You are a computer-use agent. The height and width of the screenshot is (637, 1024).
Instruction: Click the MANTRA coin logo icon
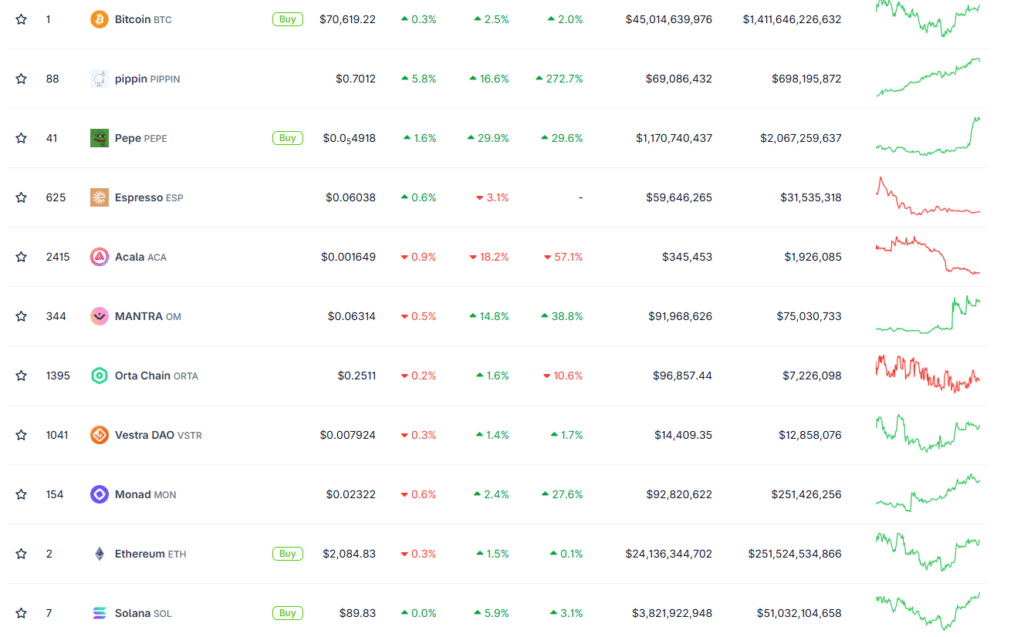pyautogui.click(x=99, y=316)
